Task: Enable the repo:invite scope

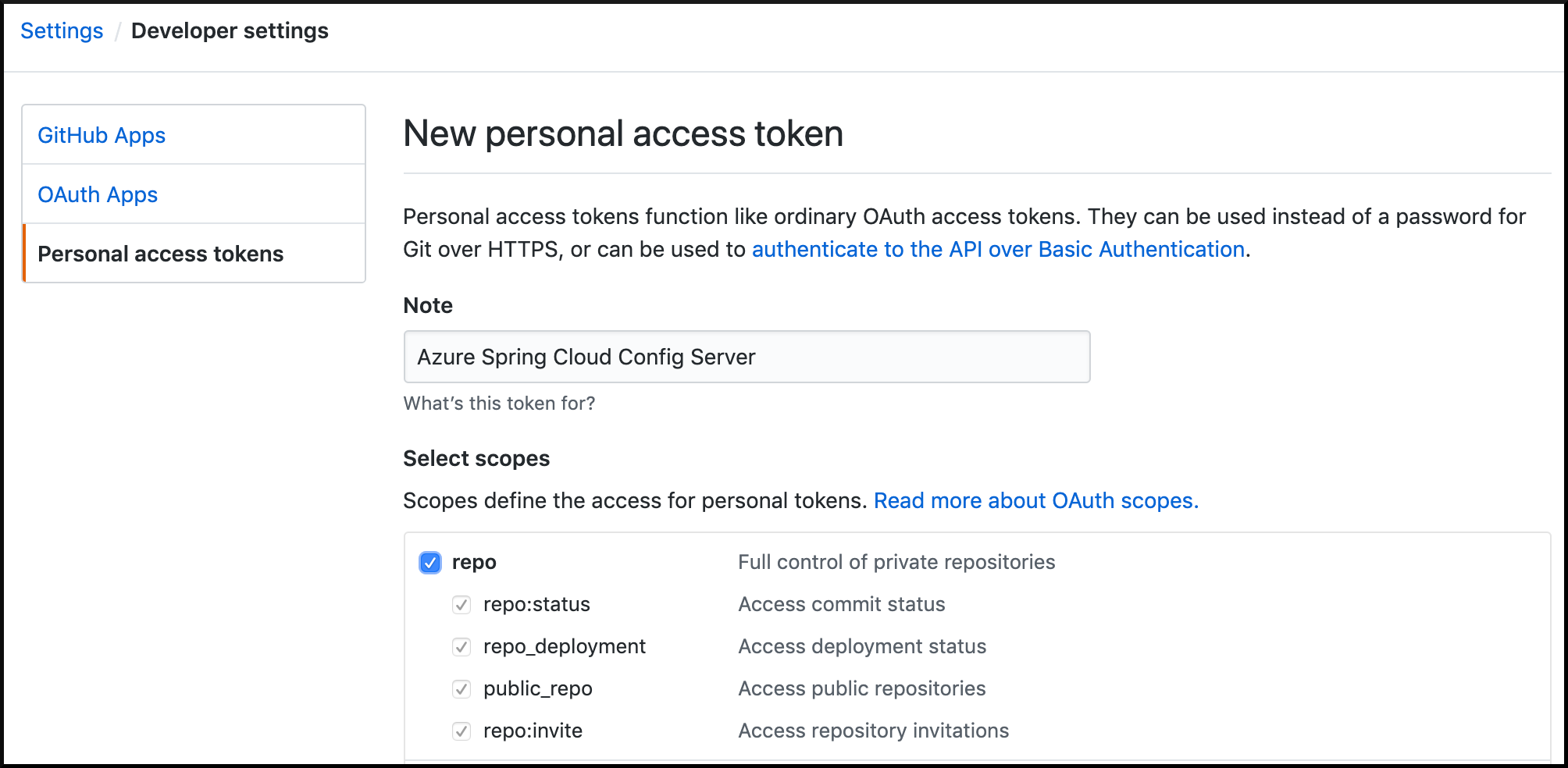Action: click(463, 731)
